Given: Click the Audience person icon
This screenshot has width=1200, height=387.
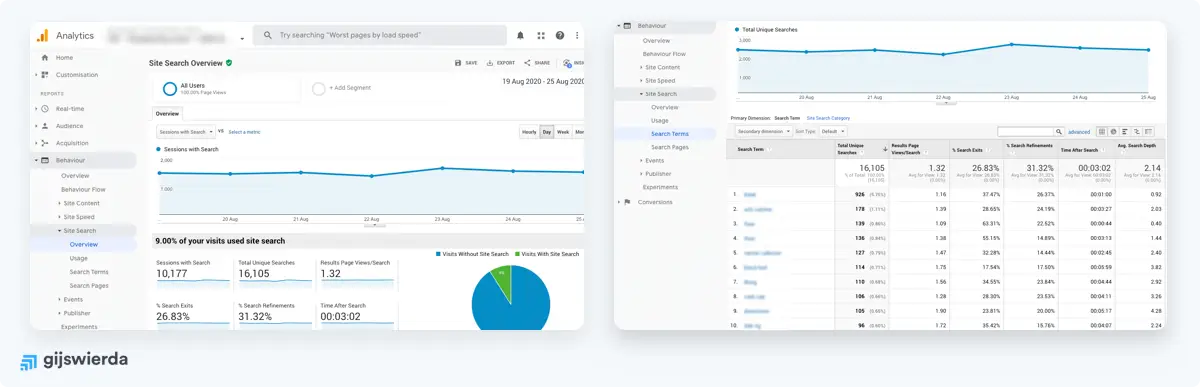Looking at the screenshot, I should pos(45,126).
